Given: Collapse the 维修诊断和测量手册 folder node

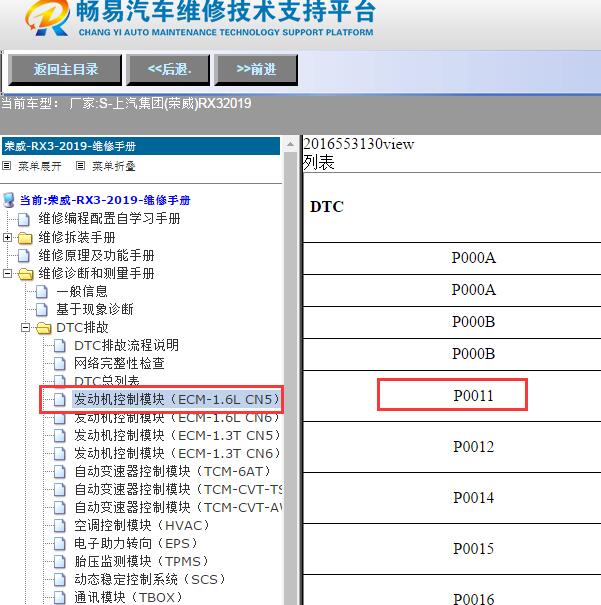Looking at the screenshot, I should (7, 274).
